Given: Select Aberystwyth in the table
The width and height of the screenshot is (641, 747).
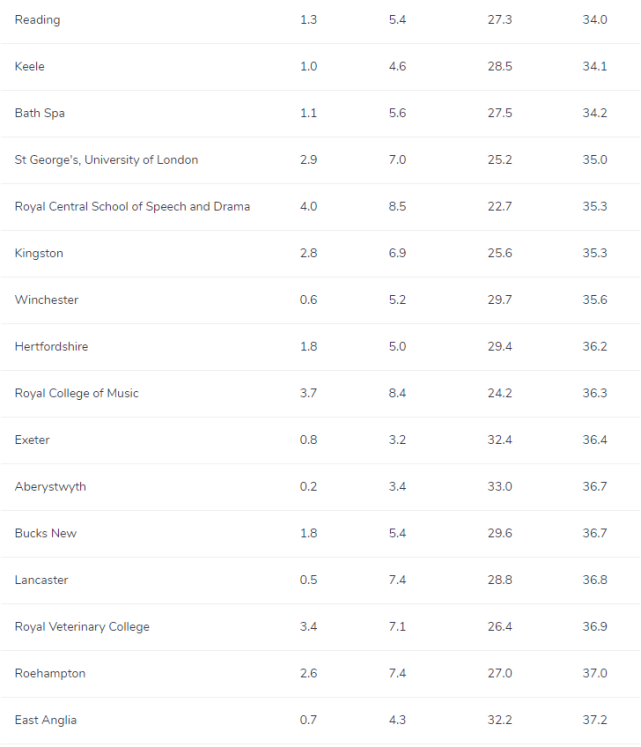Looking at the screenshot, I should (51, 487).
